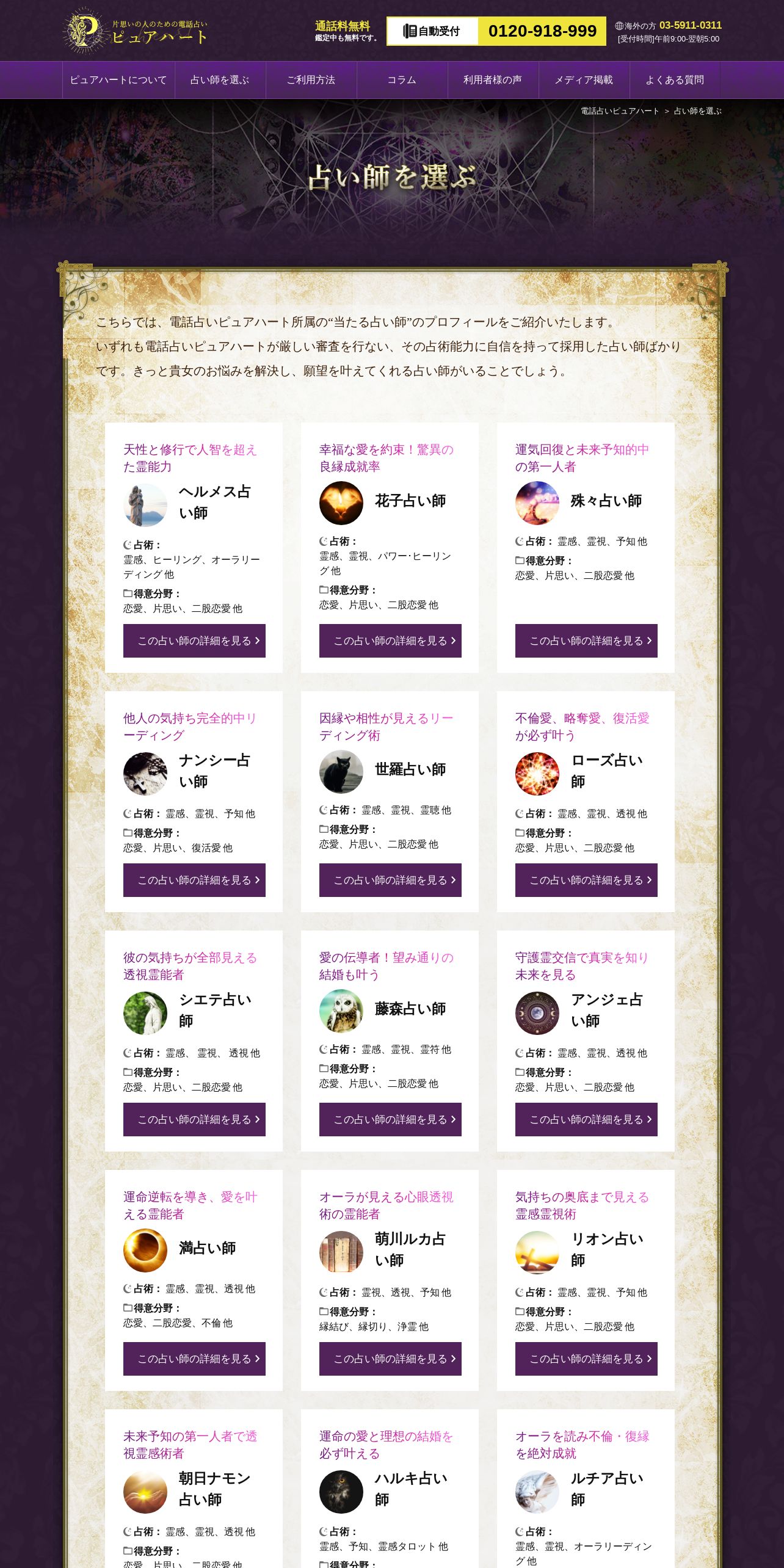Click ヘルメス占い師 statue avatar image

145,505
